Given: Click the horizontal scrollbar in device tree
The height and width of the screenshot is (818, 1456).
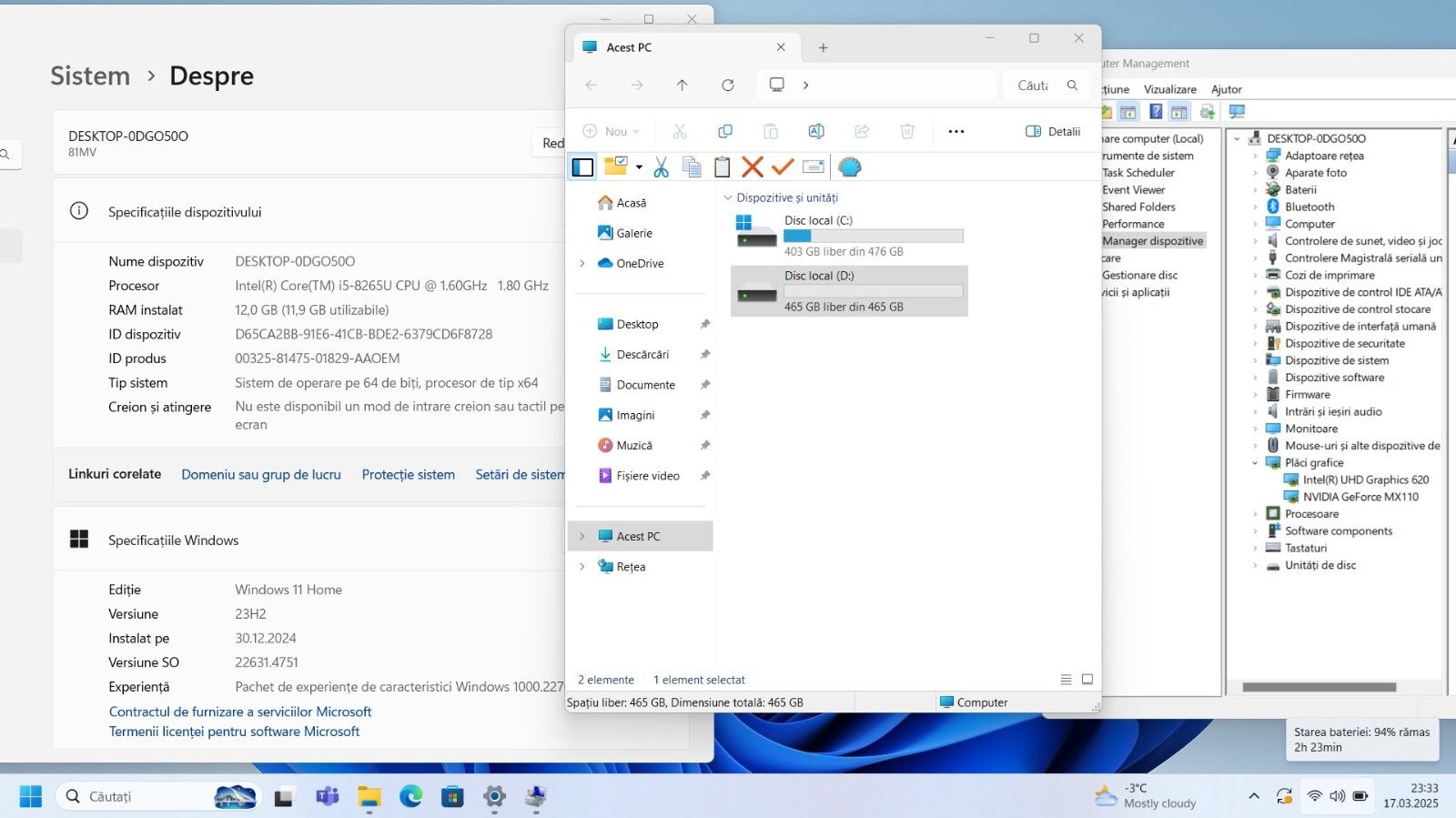Looking at the screenshot, I should point(1319,687).
